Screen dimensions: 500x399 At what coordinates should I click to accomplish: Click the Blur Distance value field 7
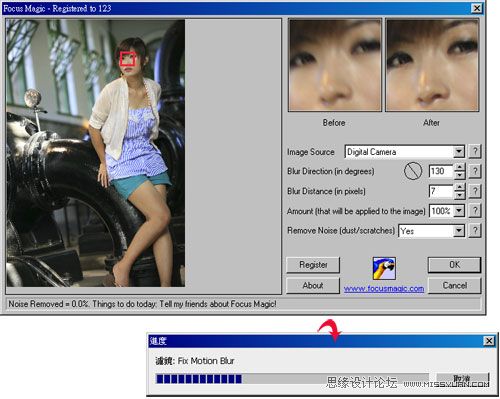coord(441,191)
